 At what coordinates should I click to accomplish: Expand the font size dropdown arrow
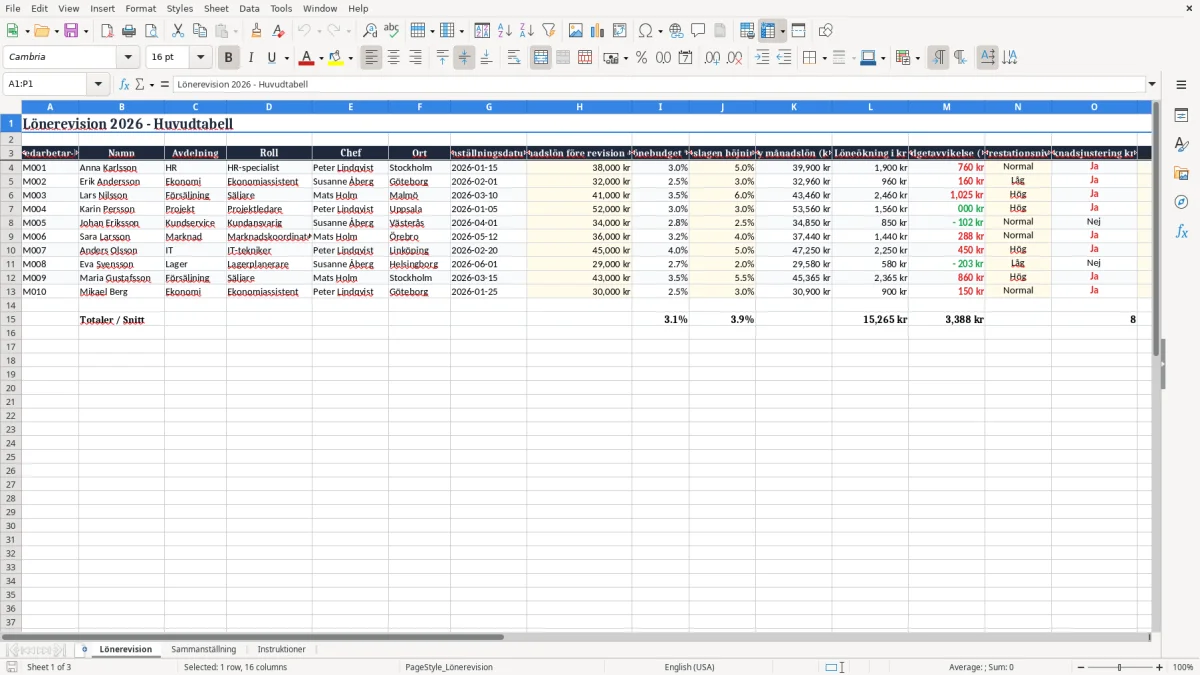point(200,58)
